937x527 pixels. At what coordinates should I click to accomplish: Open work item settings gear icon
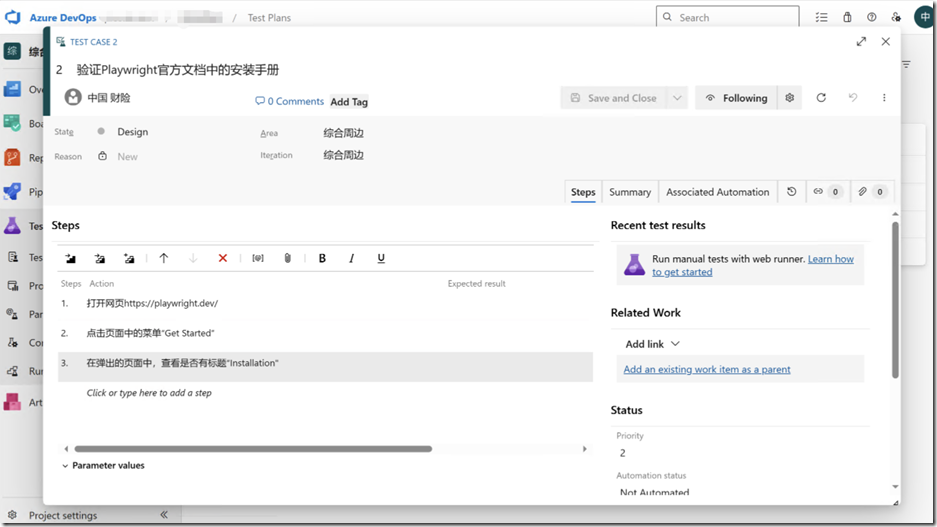pyautogui.click(x=789, y=97)
